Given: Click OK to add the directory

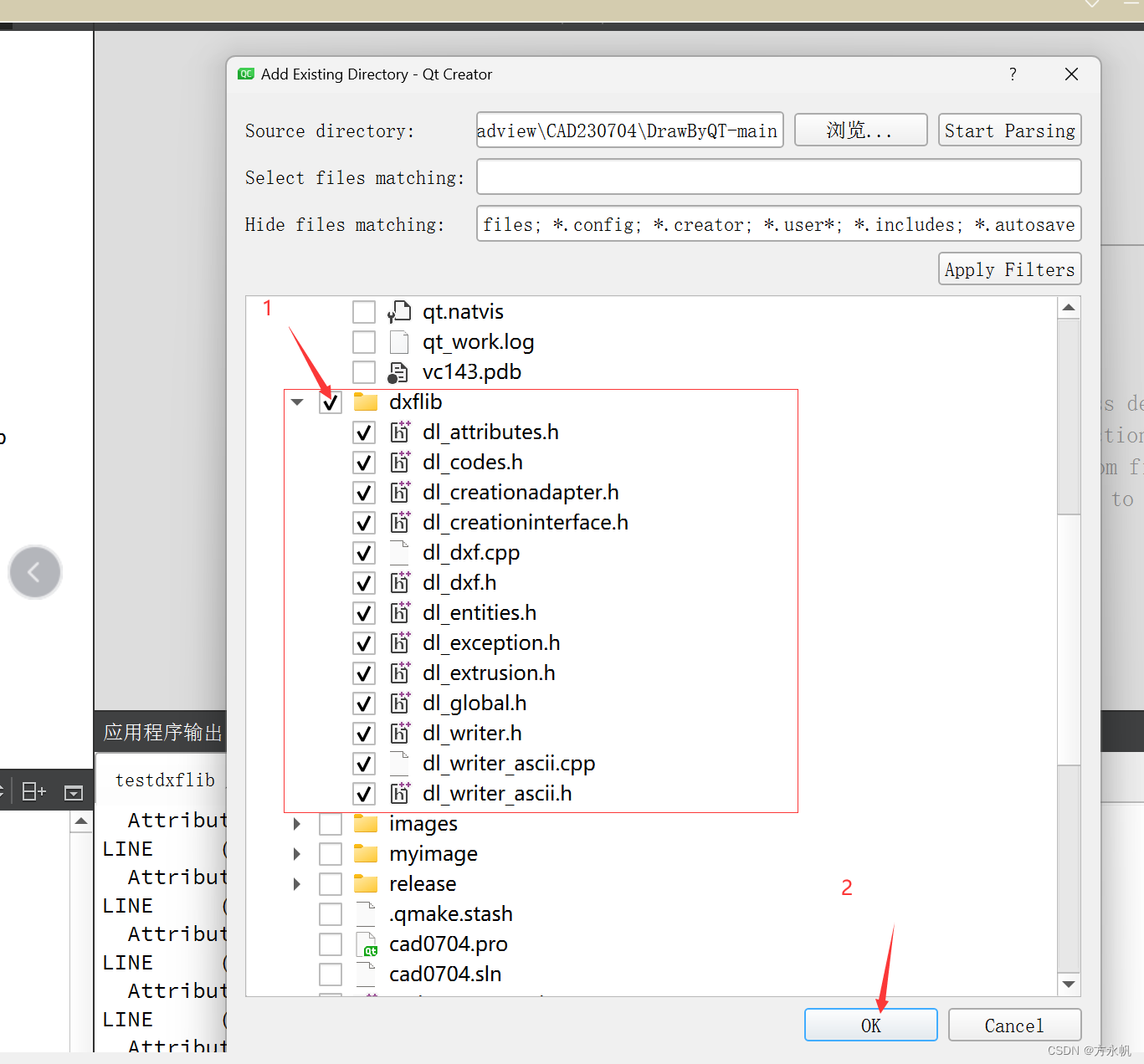Looking at the screenshot, I should (x=870, y=1026).
